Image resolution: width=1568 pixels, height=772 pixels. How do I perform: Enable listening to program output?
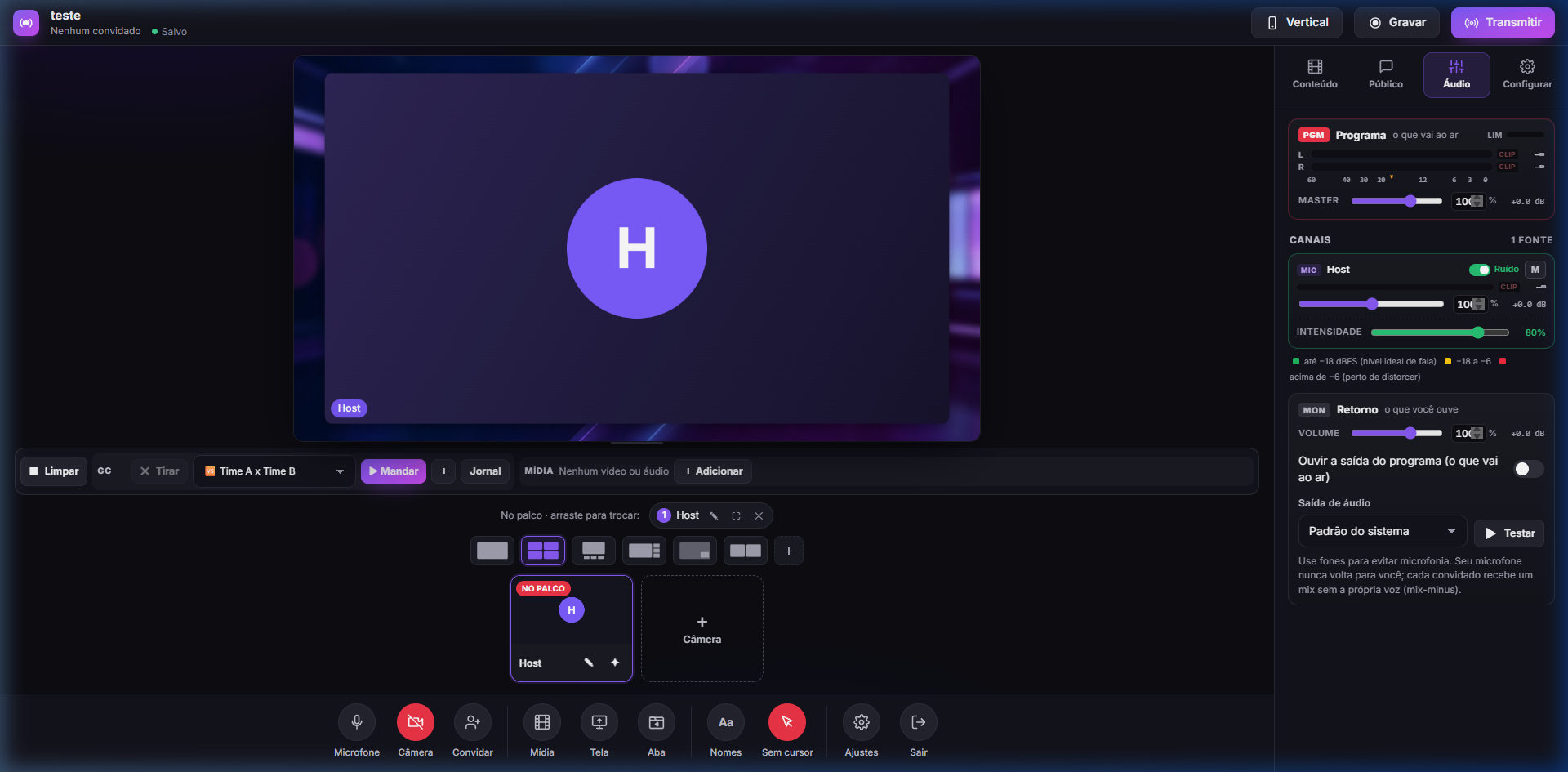(x=1529, y=469)
